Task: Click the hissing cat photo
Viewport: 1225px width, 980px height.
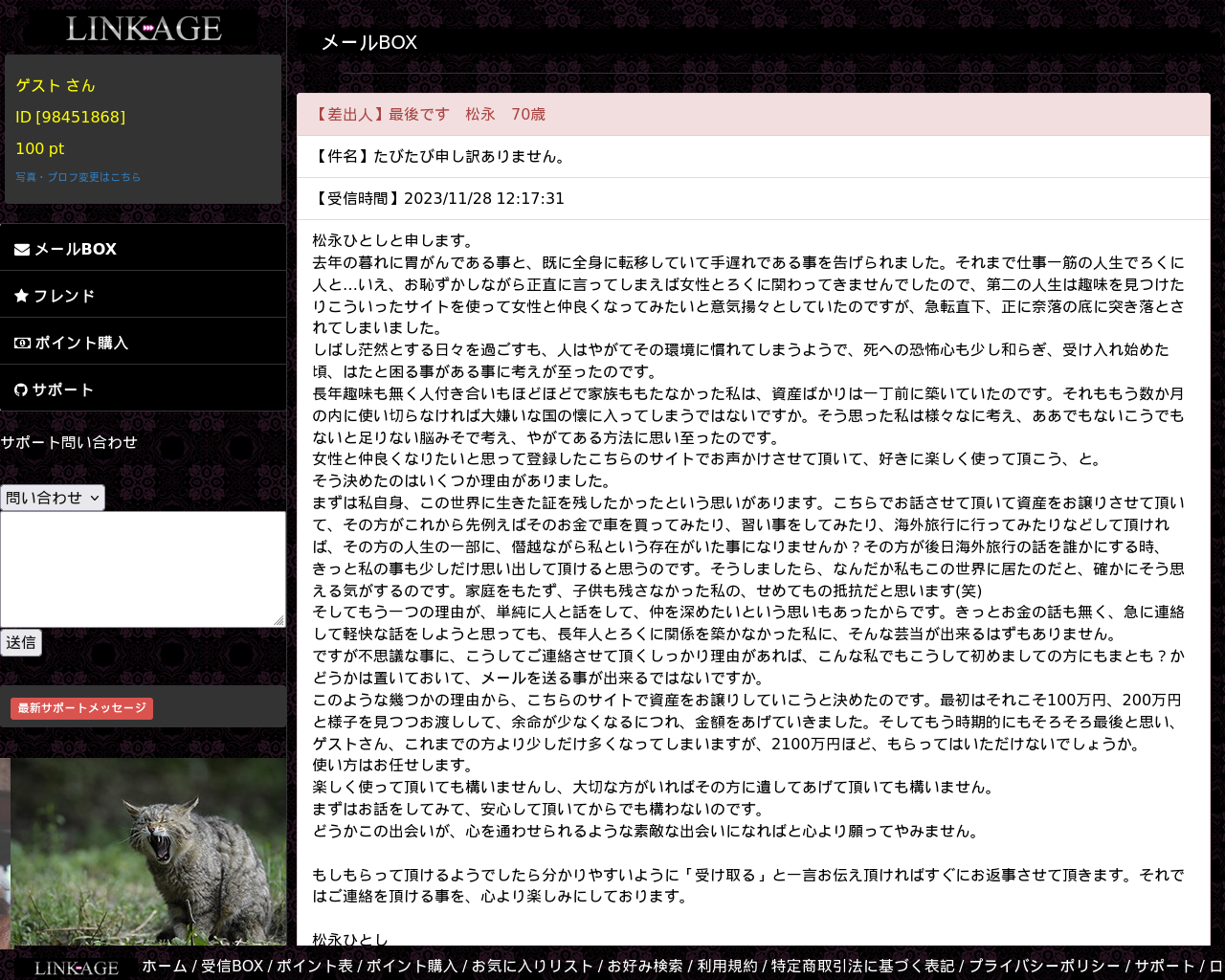Action: click(x=148, y=852)
